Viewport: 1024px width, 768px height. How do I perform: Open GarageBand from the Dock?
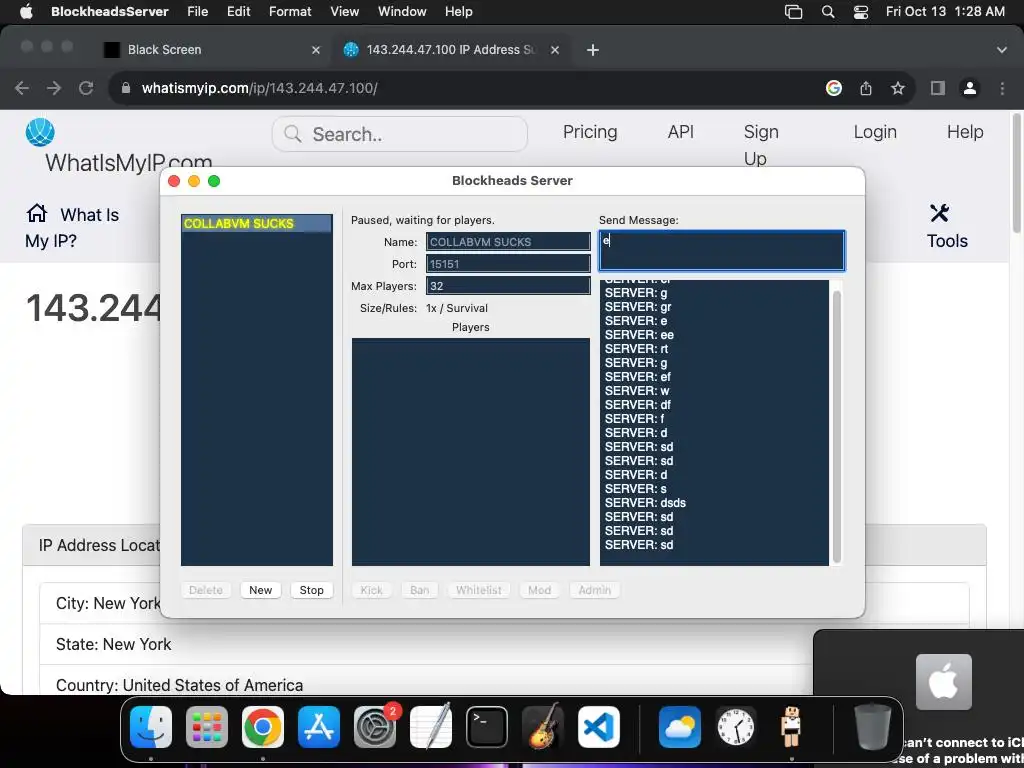point(543,727)
